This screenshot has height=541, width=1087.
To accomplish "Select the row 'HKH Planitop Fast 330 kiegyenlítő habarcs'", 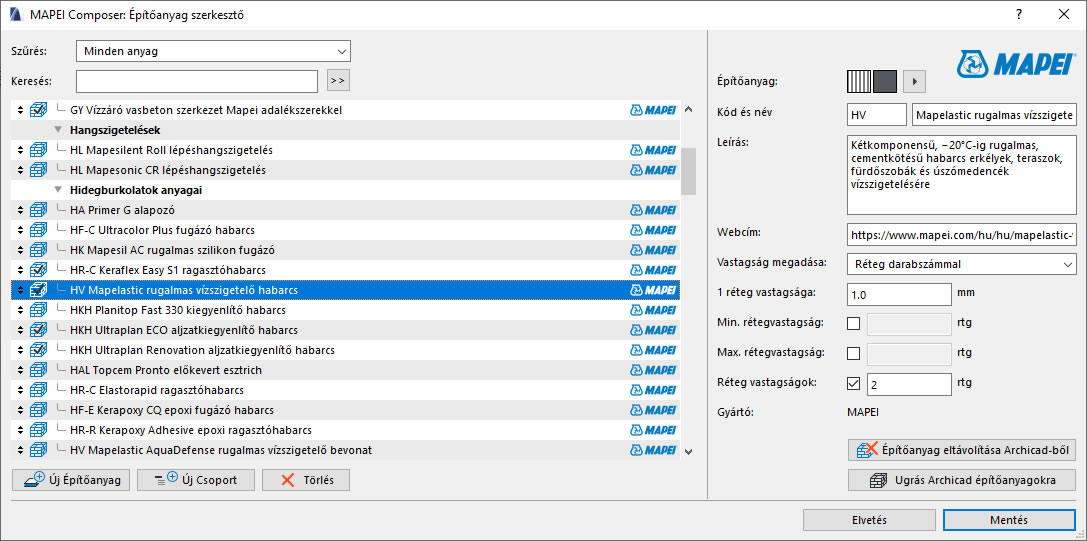I will (345, 310).
